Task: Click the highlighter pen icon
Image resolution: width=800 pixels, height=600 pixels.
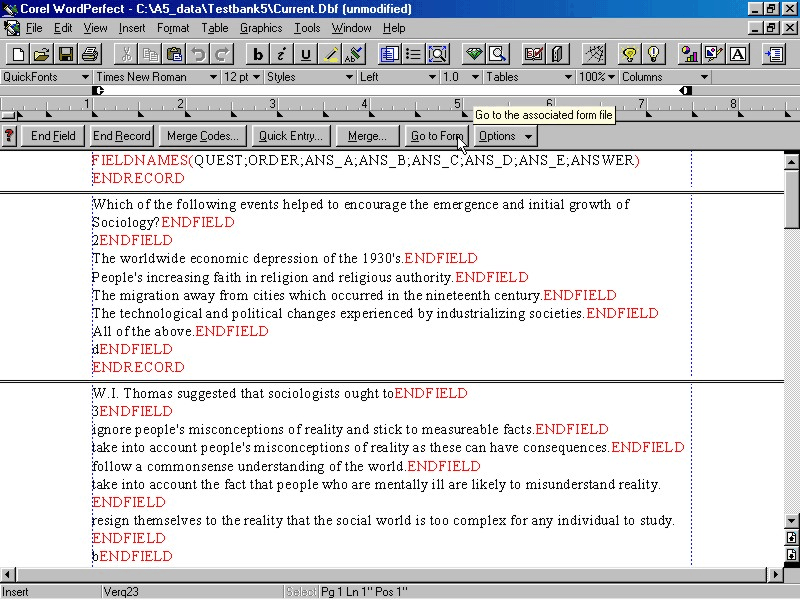Action: point(330,54)
